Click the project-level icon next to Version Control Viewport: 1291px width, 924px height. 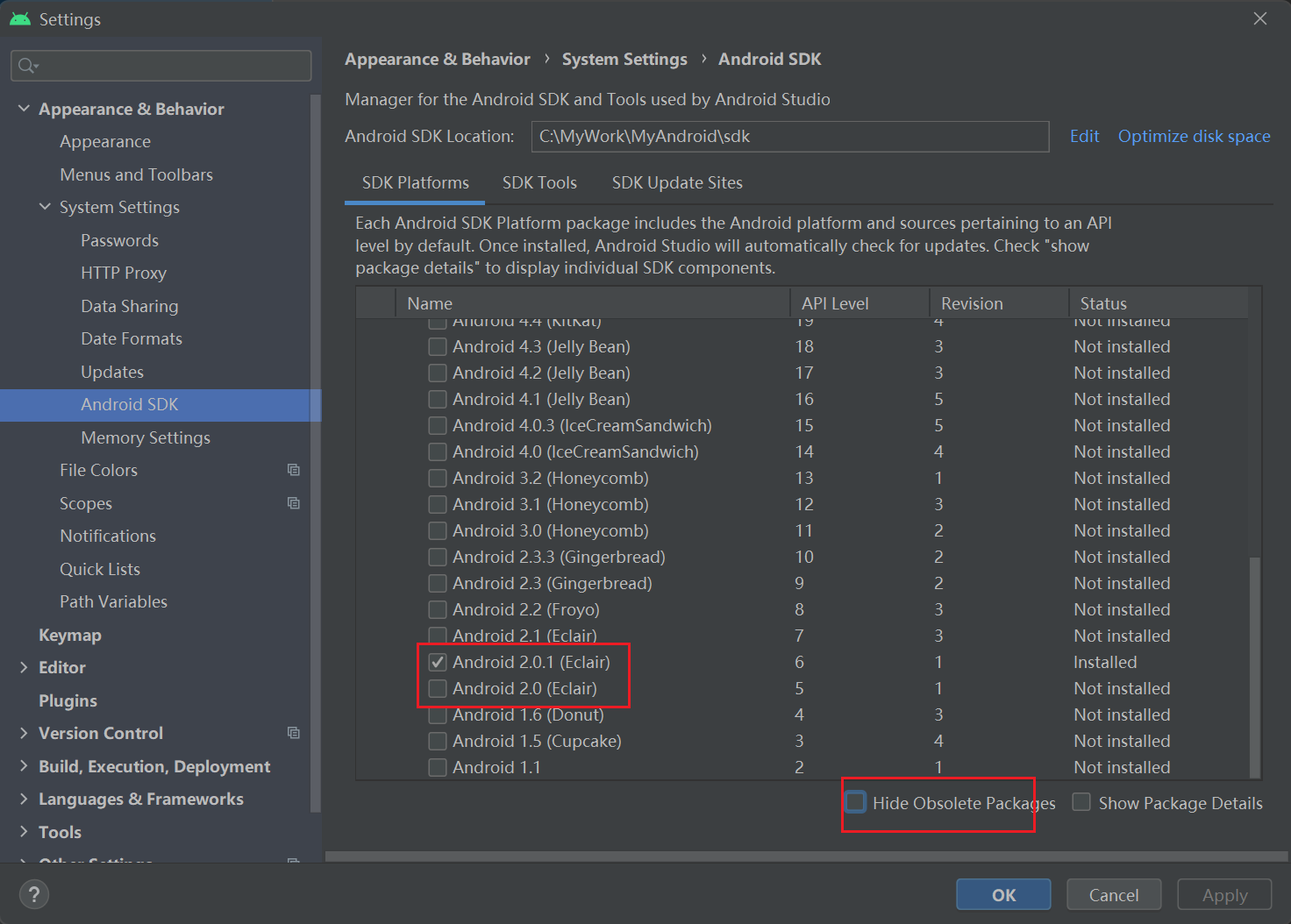293,733
